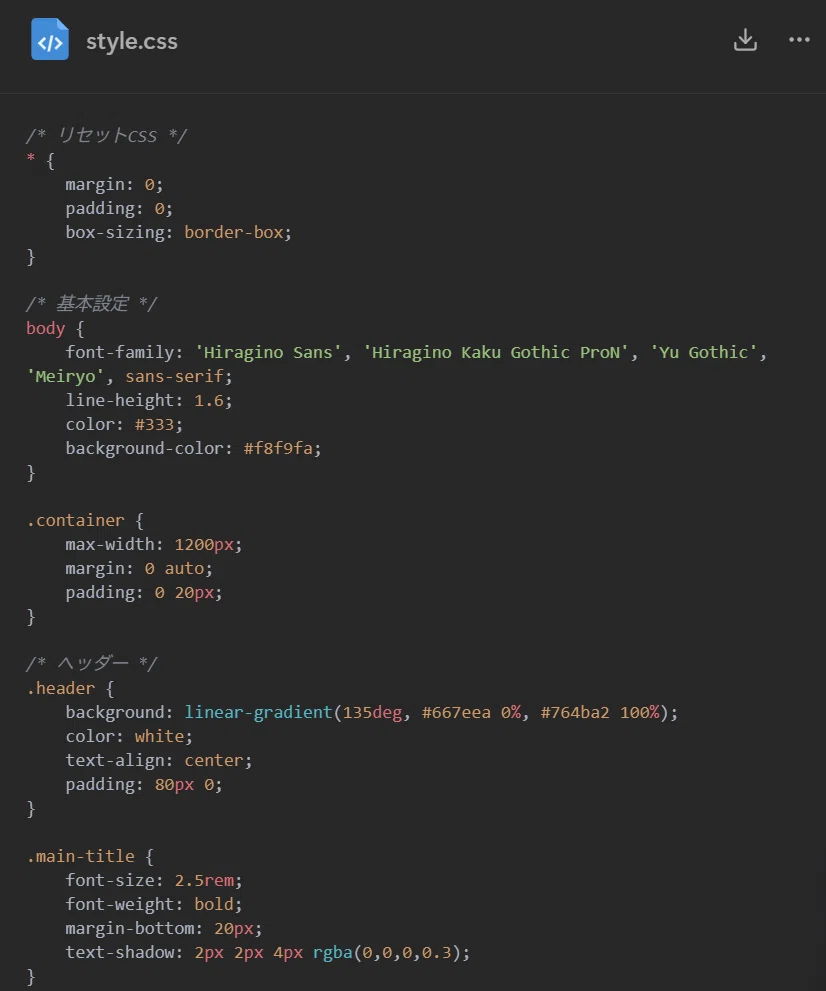Click the universal selector asterisk
826x991 pixels.
pos(30,158)
